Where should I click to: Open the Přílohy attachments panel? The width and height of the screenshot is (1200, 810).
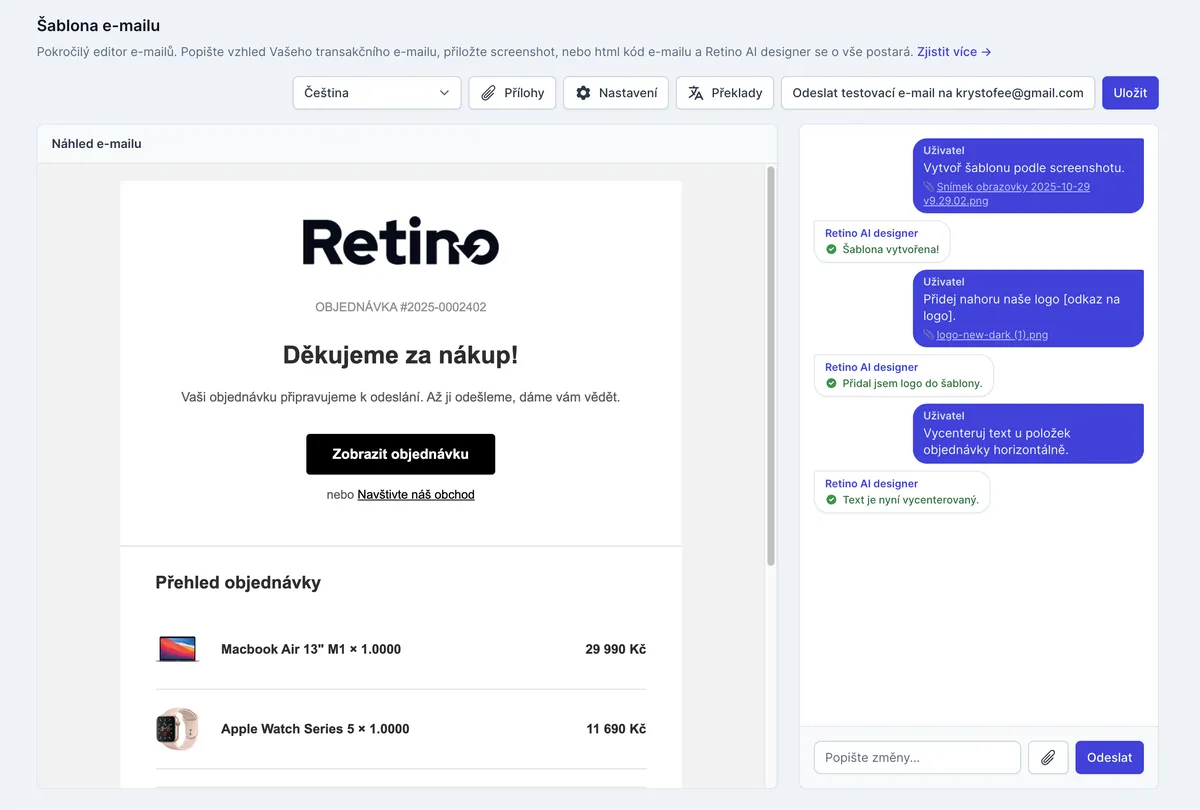(x=511, y=92)
